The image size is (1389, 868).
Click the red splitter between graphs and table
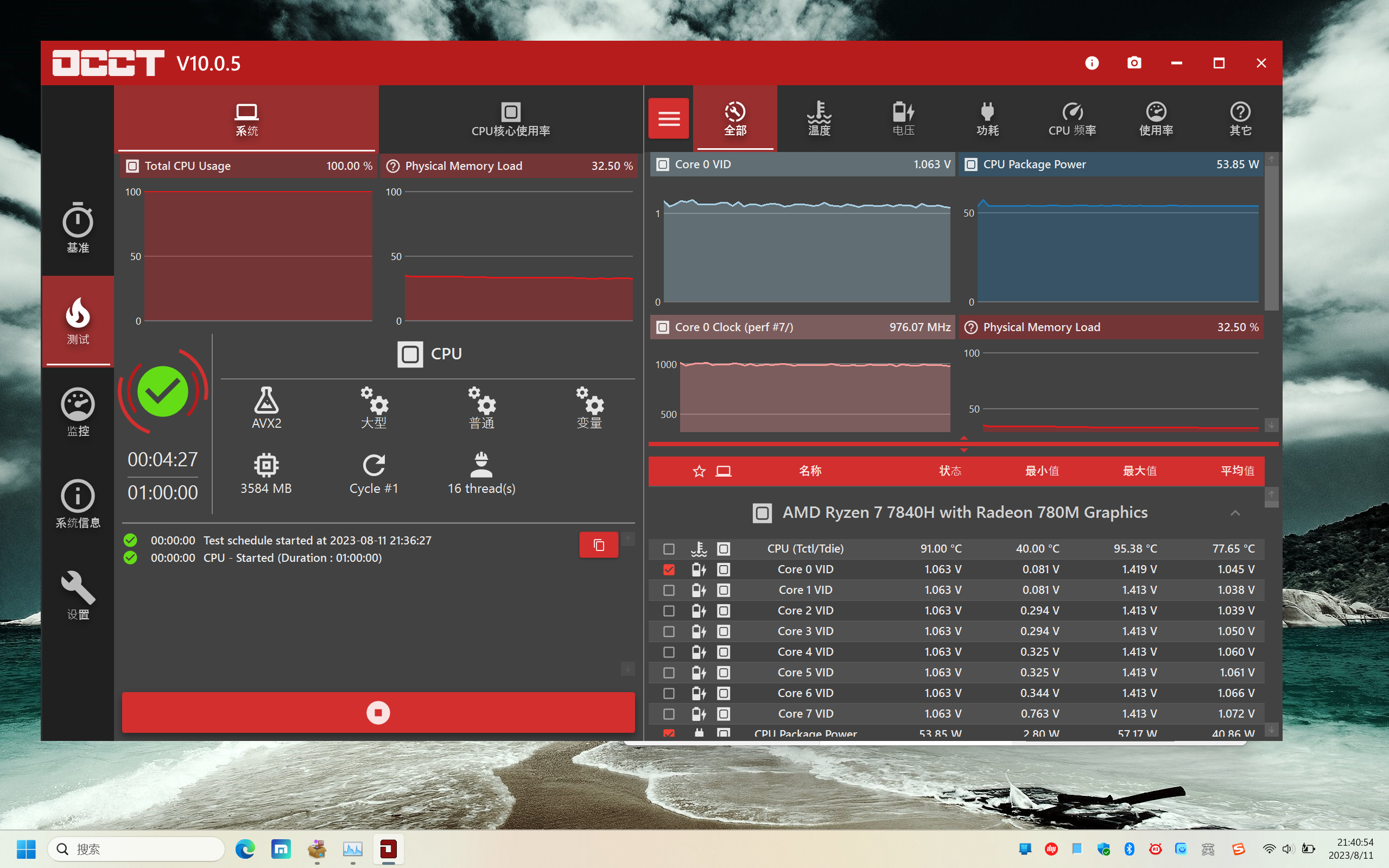tap(963, 443)
